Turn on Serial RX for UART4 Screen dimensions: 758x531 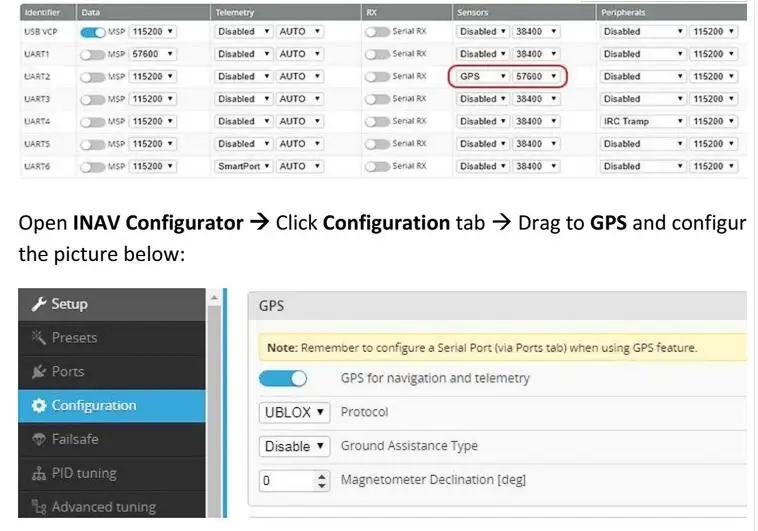click(377, 121)
